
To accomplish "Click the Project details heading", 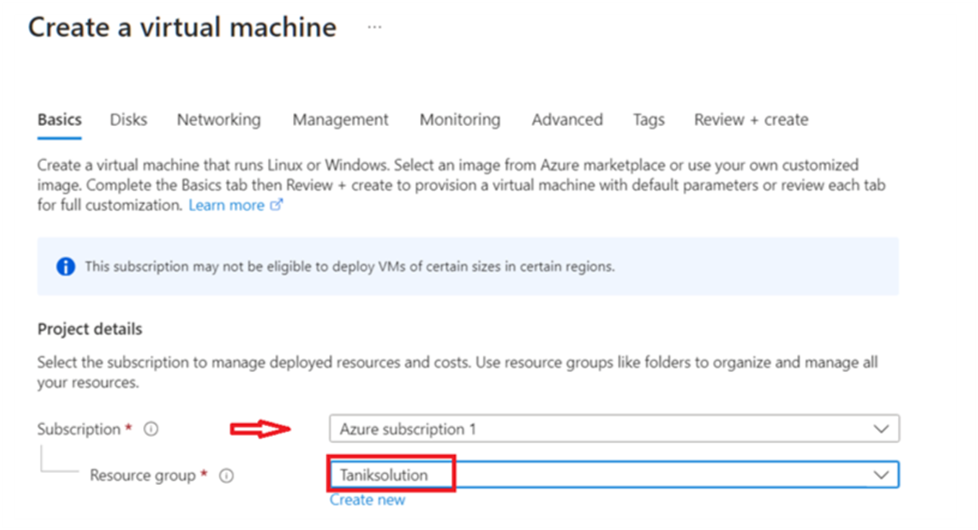I will coord(90,329).
